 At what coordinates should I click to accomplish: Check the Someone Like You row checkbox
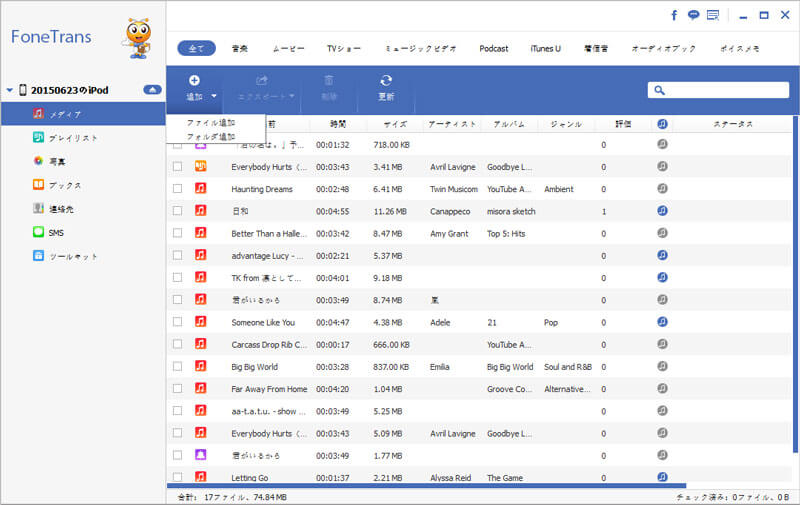(177, 322)
